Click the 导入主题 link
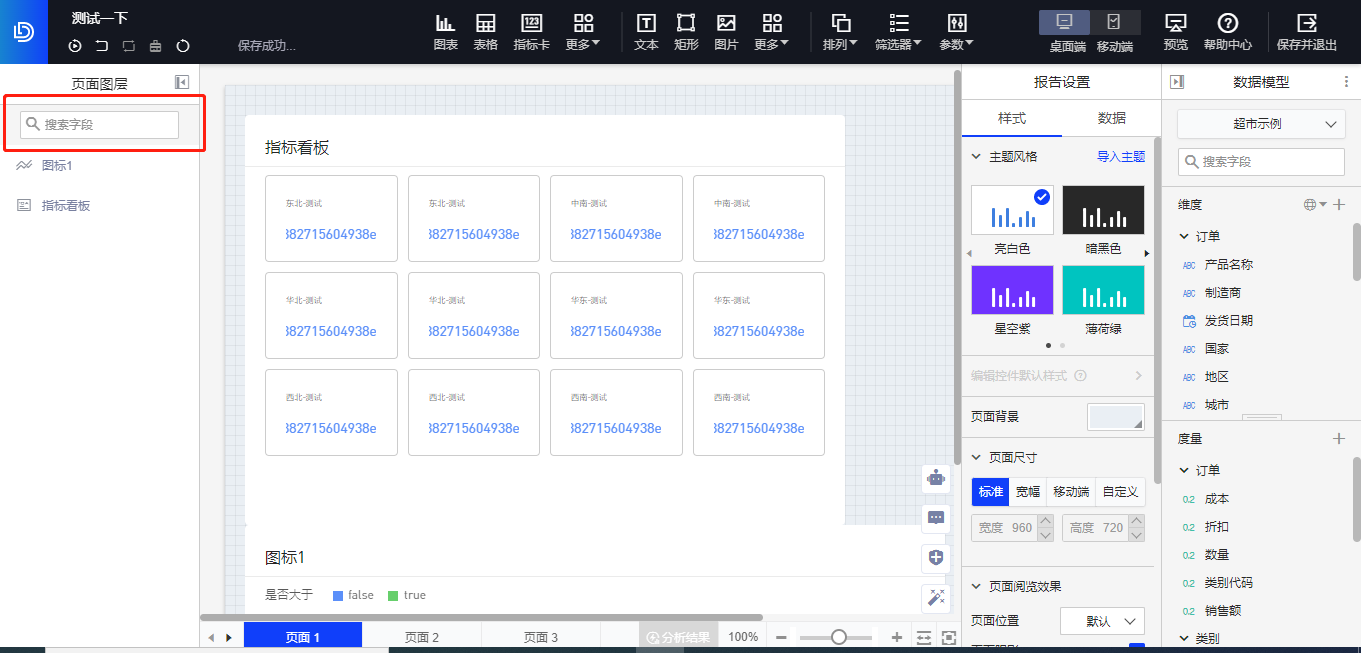The height and width of the screenshot is (653, 1361). coord(1120,157)
